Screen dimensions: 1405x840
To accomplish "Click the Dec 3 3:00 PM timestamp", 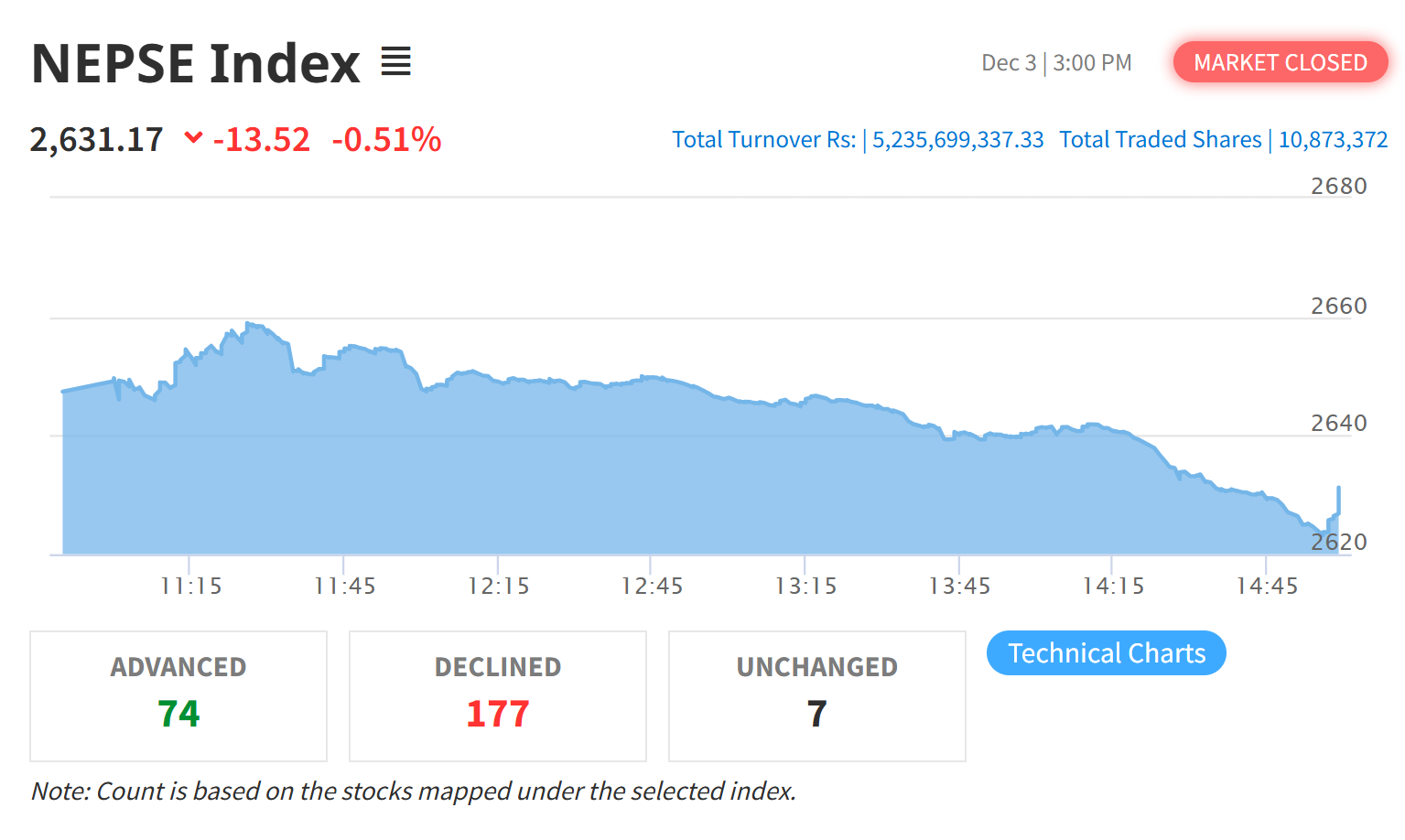I will [1056, 63].
